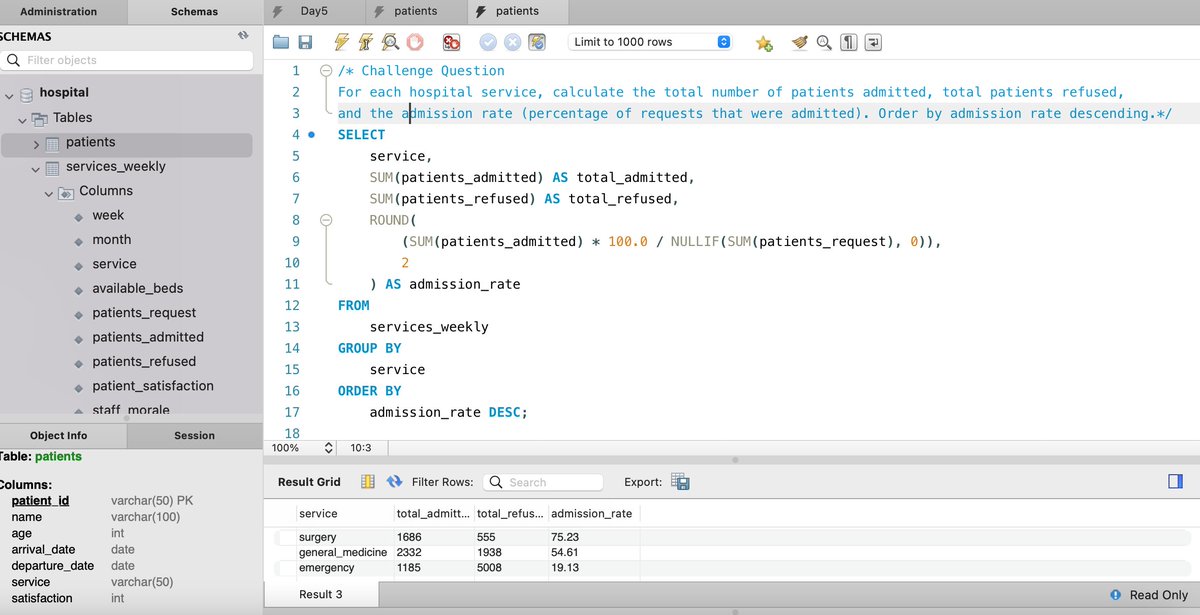
Task: Open the Day5 query tab
Action: (x=314, y=11)
